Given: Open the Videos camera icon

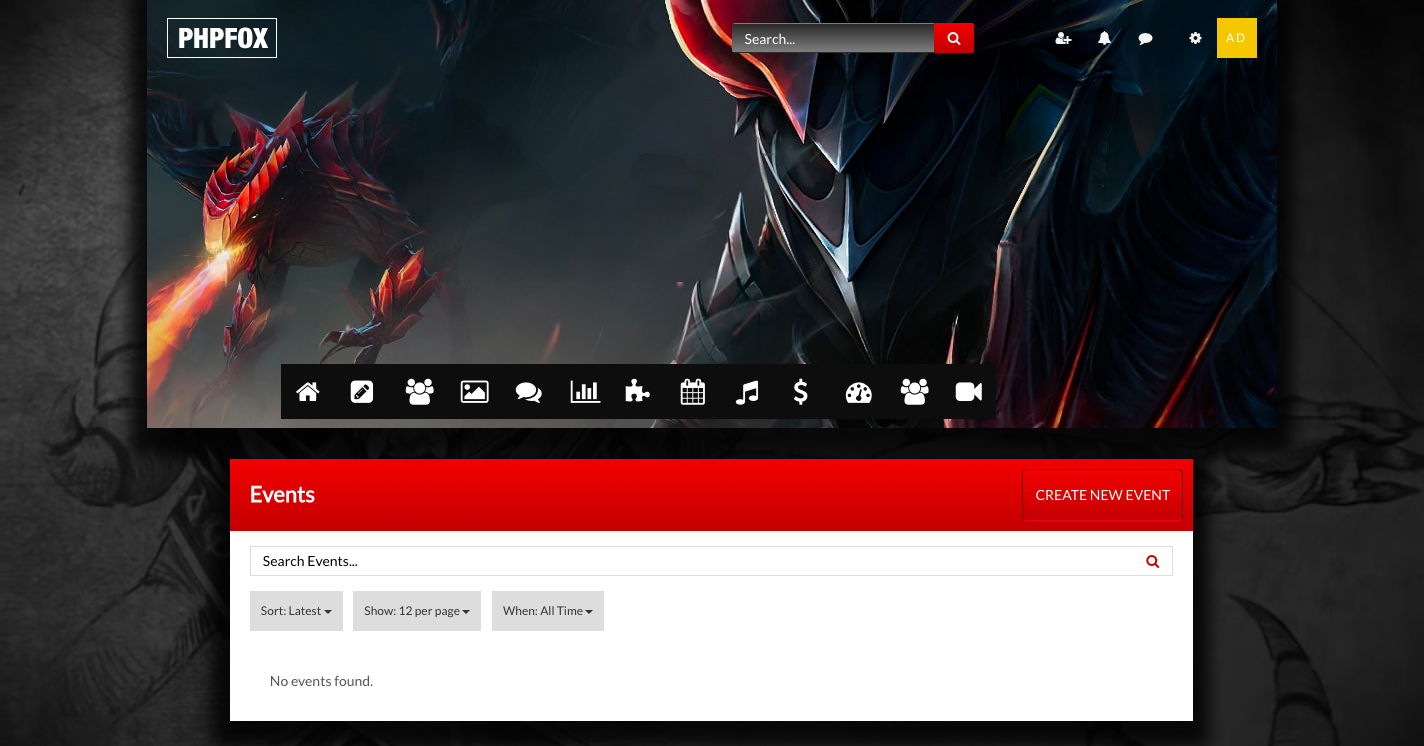Looking at the screenshot, I should (969, 392).
